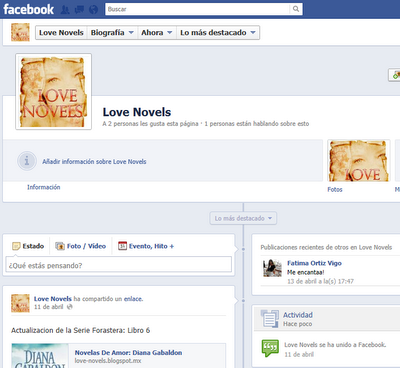
Task: Open the notifications globe icon
Action: 94,10
